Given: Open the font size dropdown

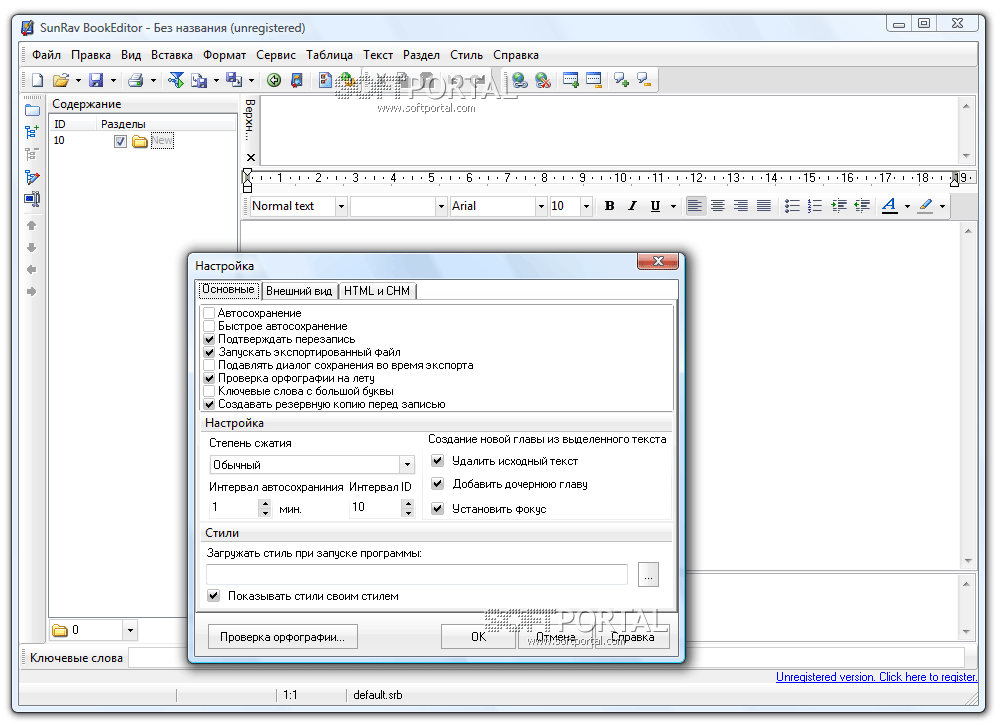Looking at the screenshot, I should (x=586, y=206).
